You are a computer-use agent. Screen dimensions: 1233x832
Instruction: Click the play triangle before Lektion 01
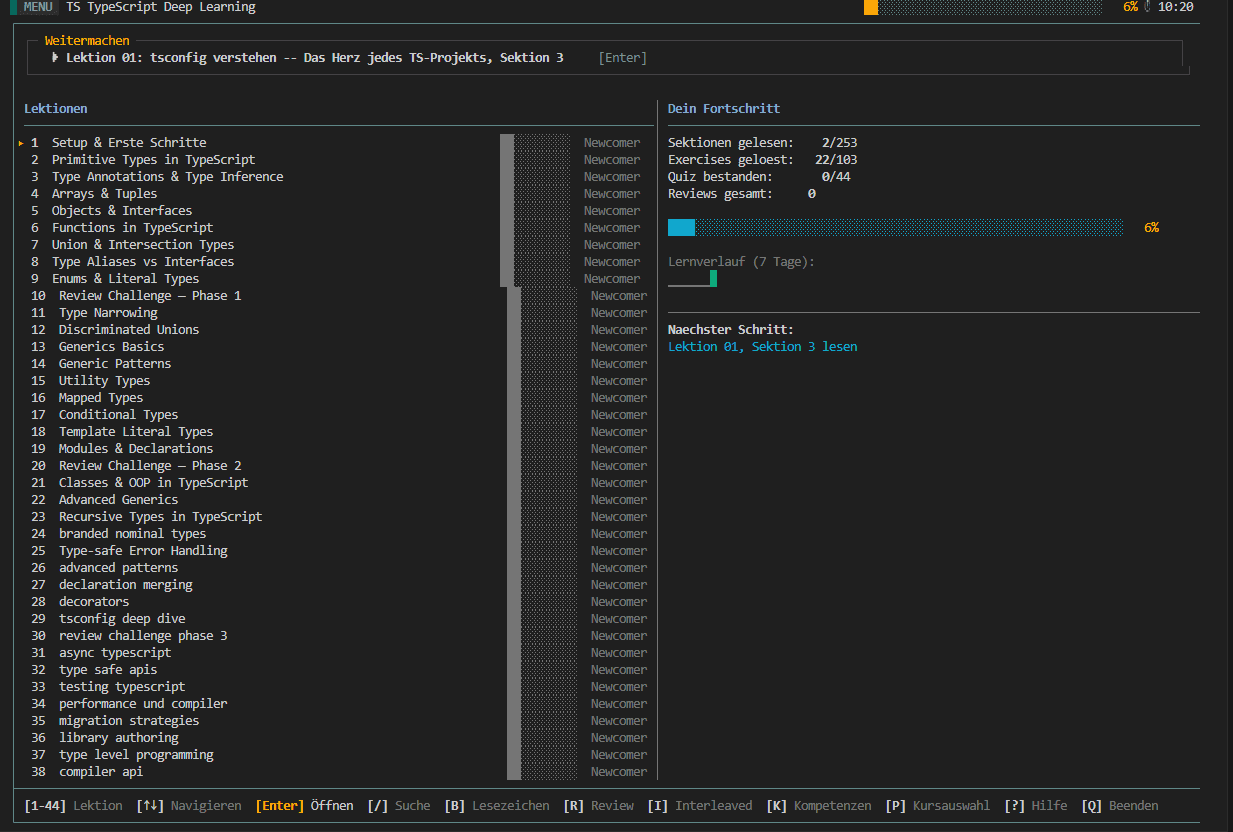click(x=56, y=58)
